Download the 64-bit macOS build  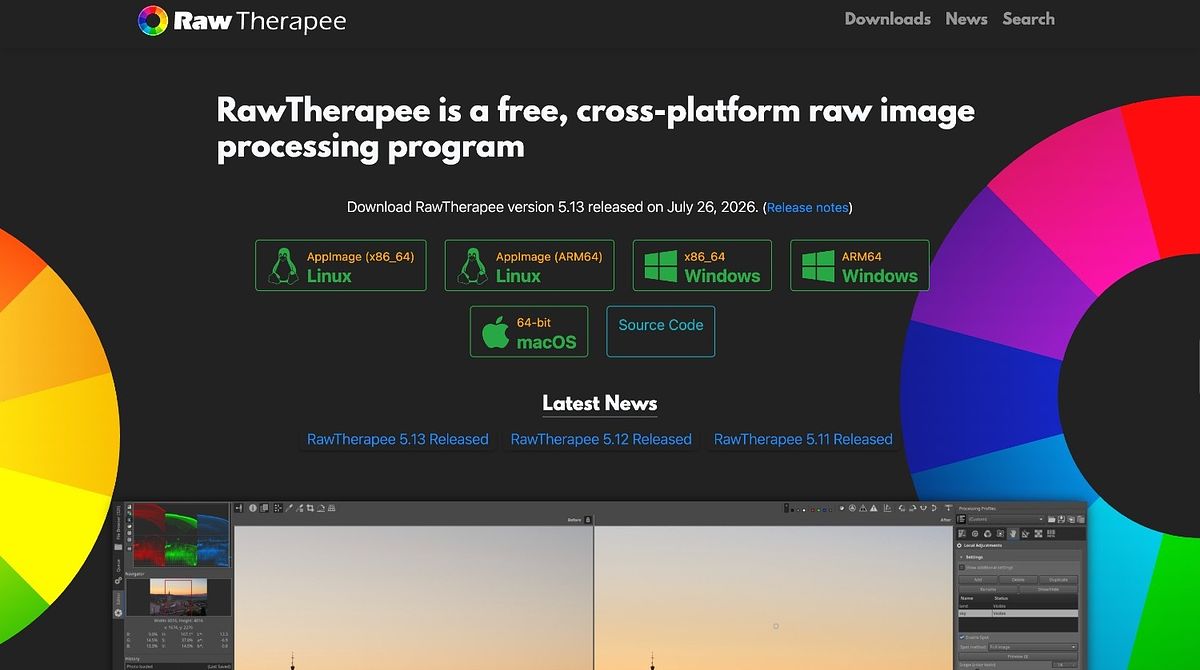(x=529, y=332)
